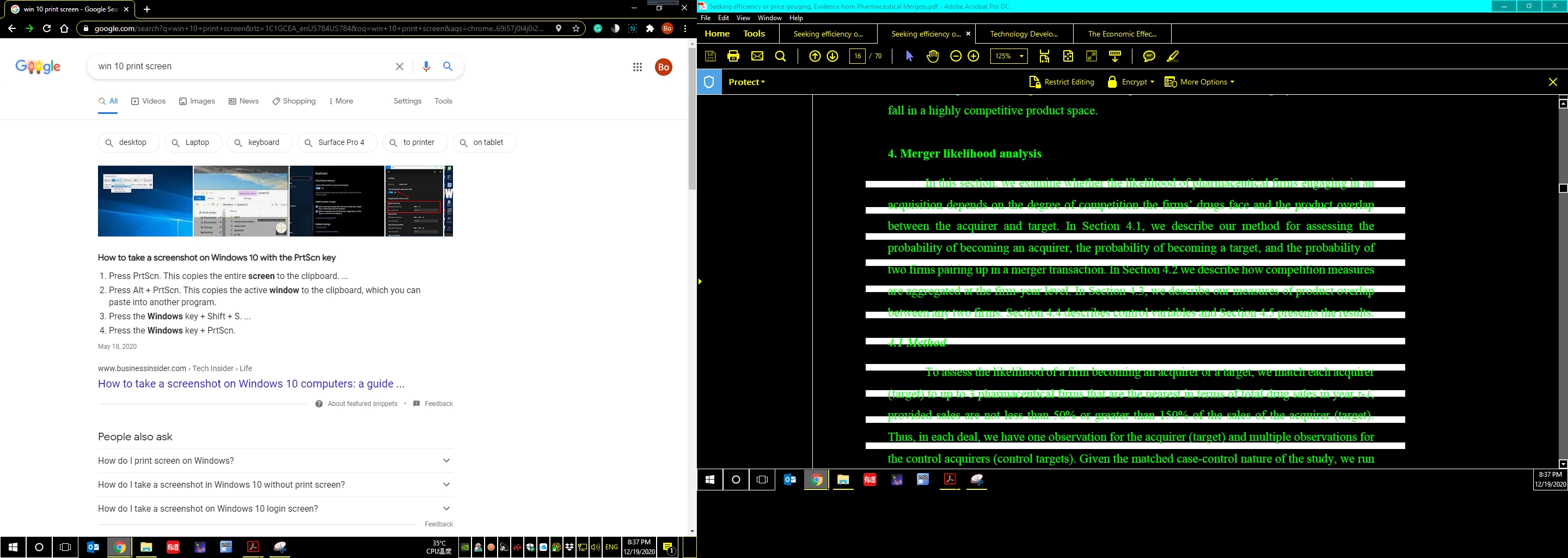Go to next page down-arrow in Acrobat
This screenshot has height=558, width=1568.
(832, 56)
